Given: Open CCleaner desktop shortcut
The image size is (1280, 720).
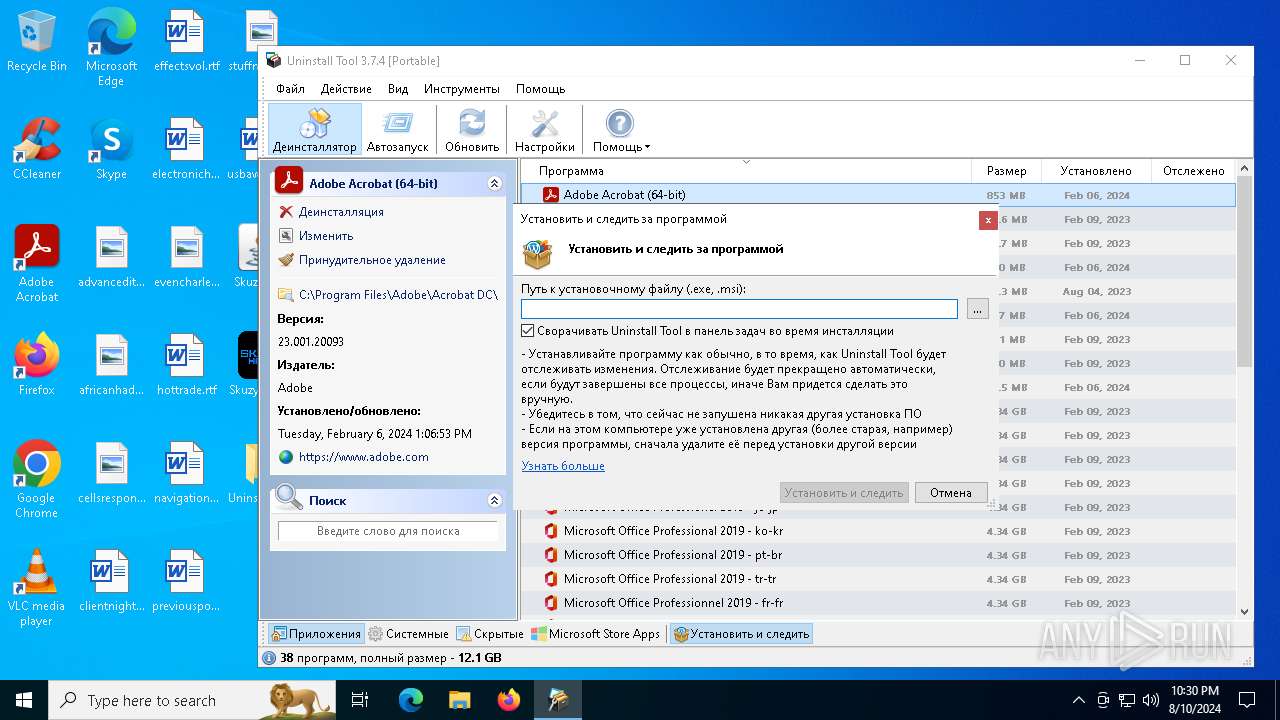Looking at the screenshot, I should click(37, 148).
